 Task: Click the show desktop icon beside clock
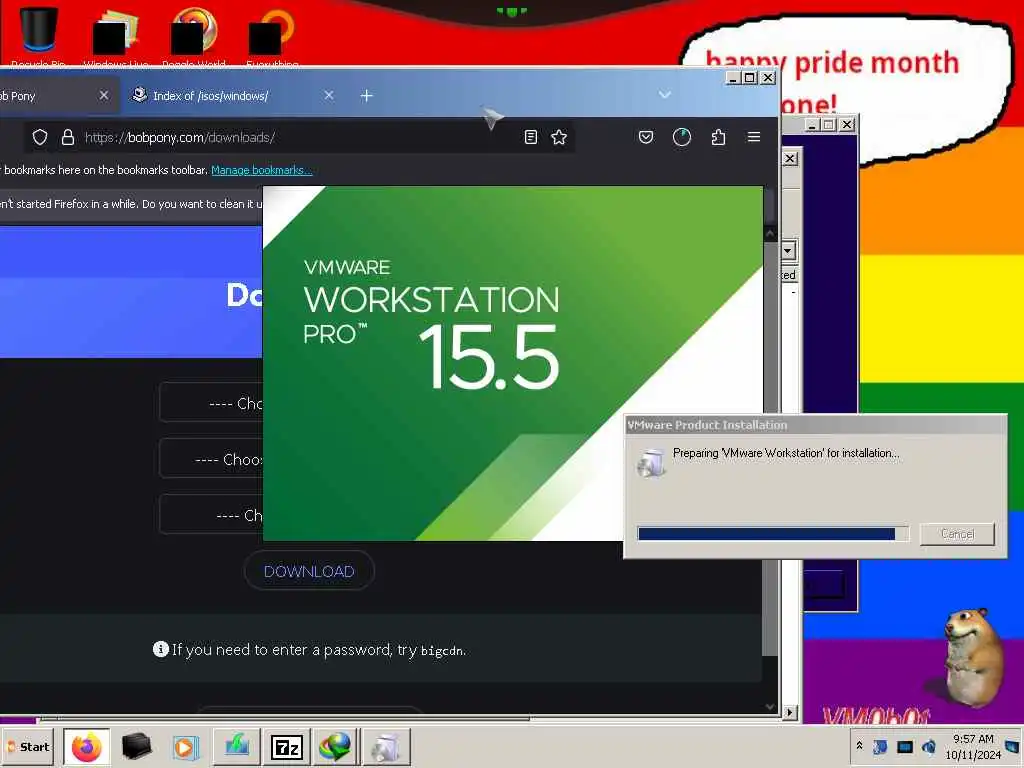1013,746
